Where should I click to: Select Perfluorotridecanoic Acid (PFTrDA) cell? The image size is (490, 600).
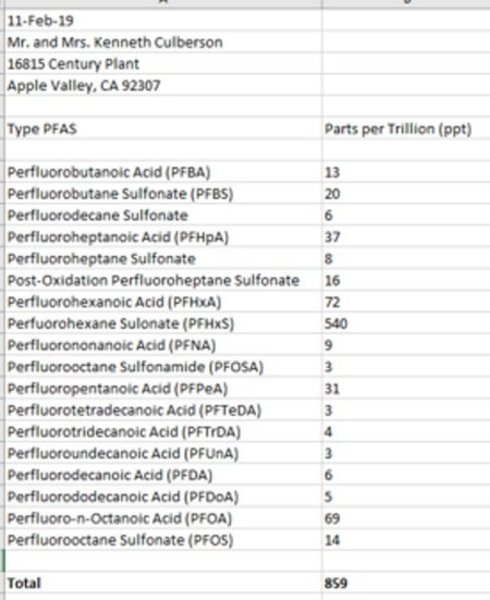click(x=163, y=432)
